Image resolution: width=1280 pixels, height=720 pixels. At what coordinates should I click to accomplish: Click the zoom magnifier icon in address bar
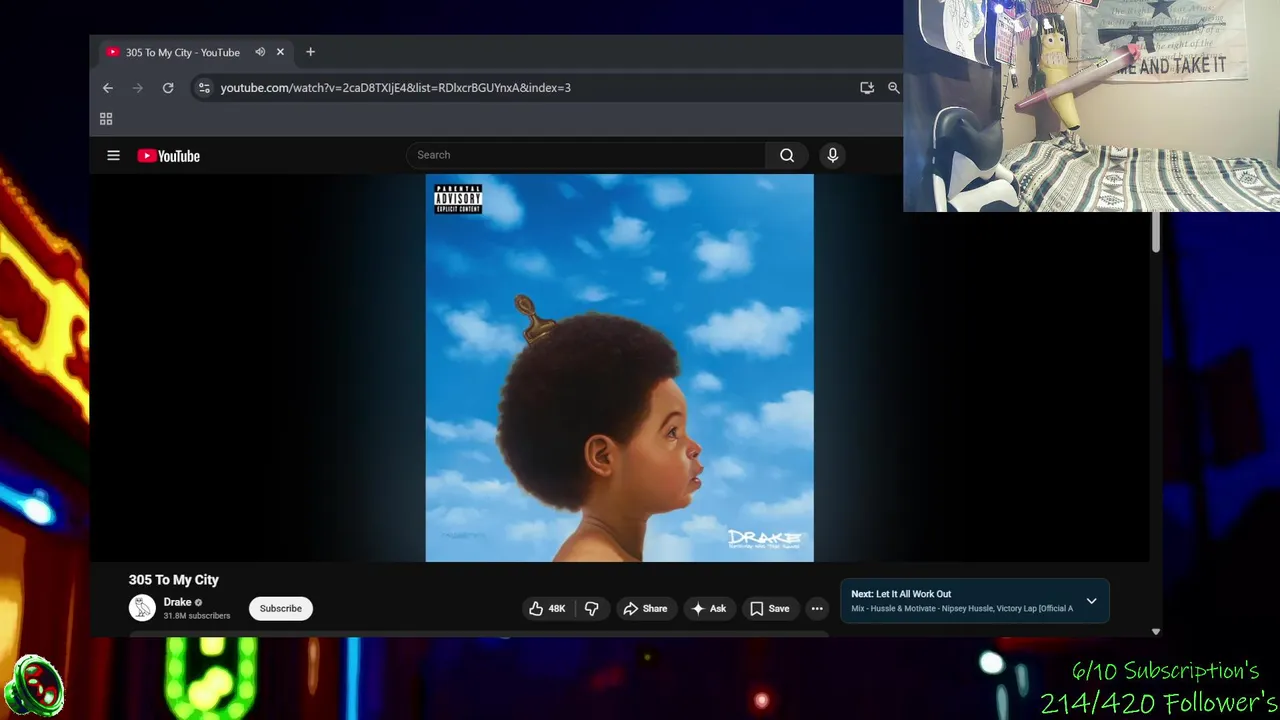click(894, 88)
